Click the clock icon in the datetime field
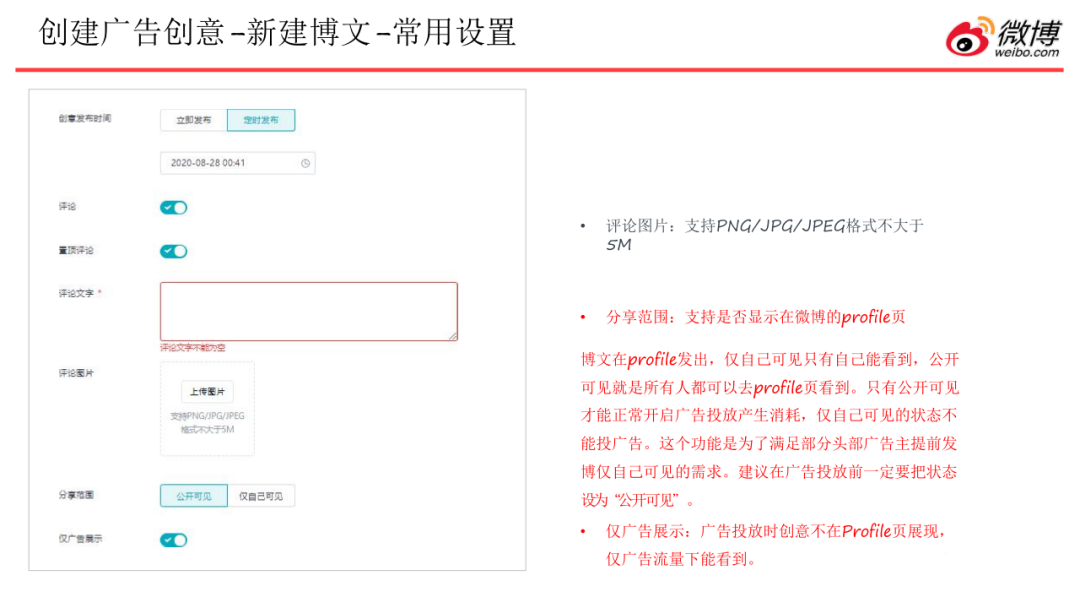The image size is (1080, 608). tap(305, 163)
